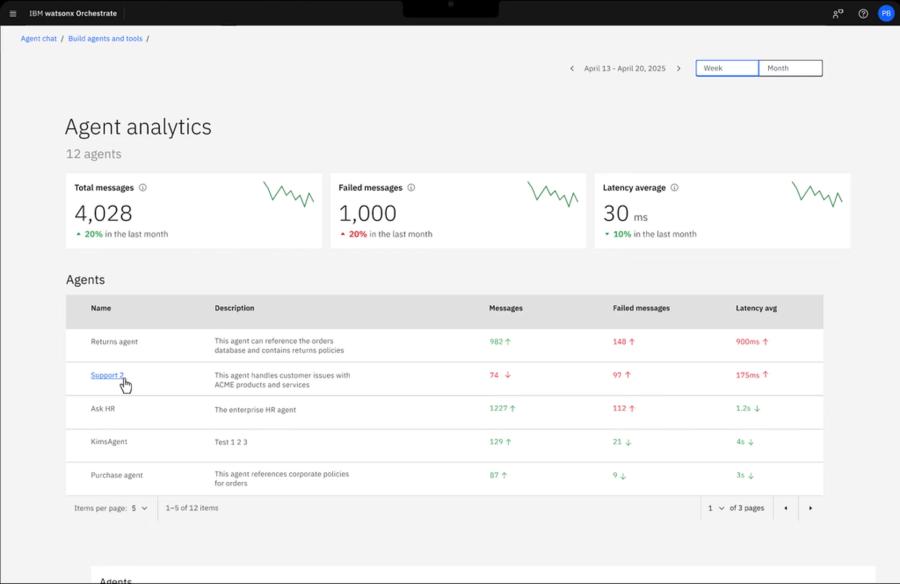
Task: Show the Latency average info tooltip icon
Action: (674, 187)
